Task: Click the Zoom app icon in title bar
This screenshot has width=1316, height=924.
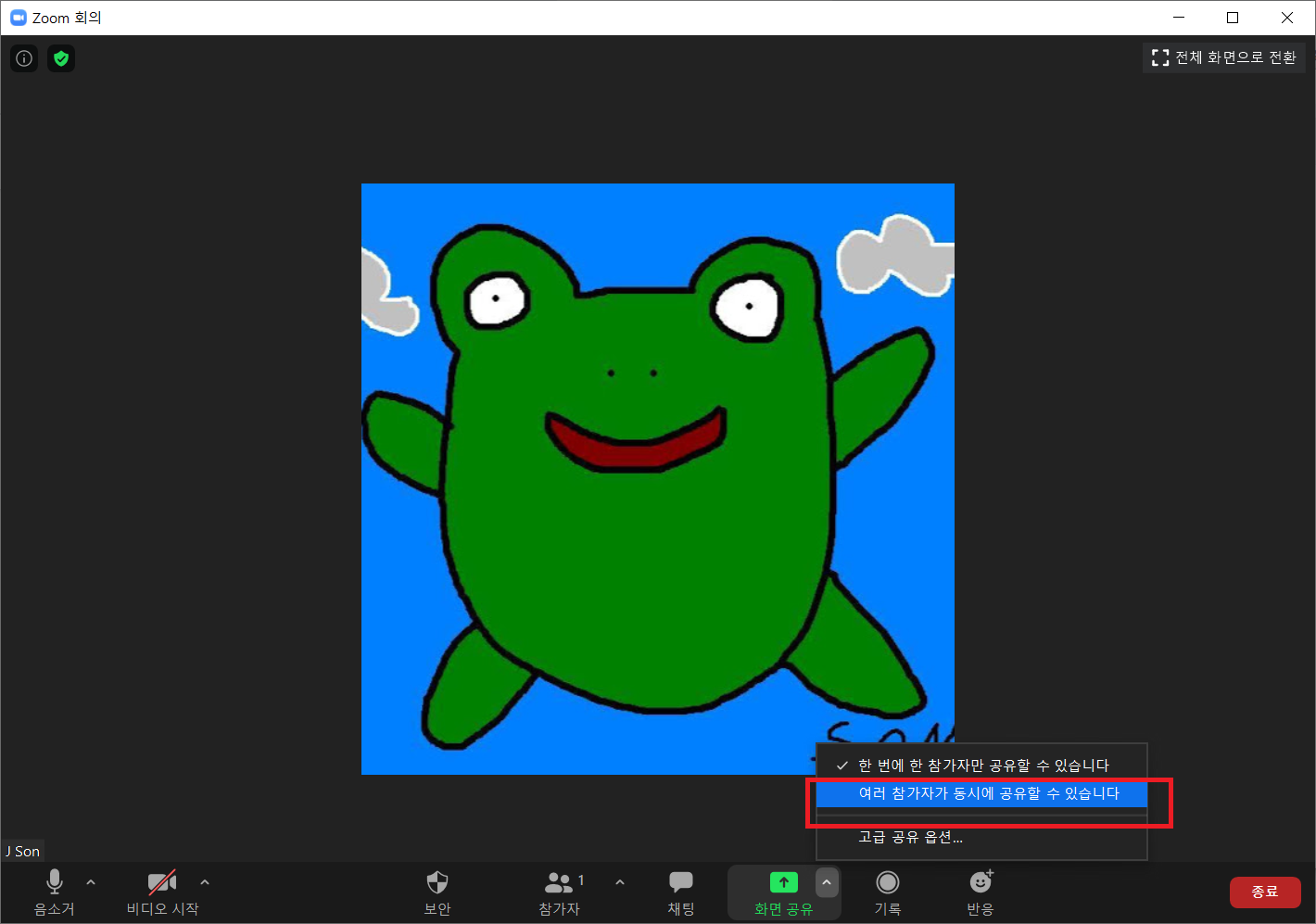Action: (18, 18)
